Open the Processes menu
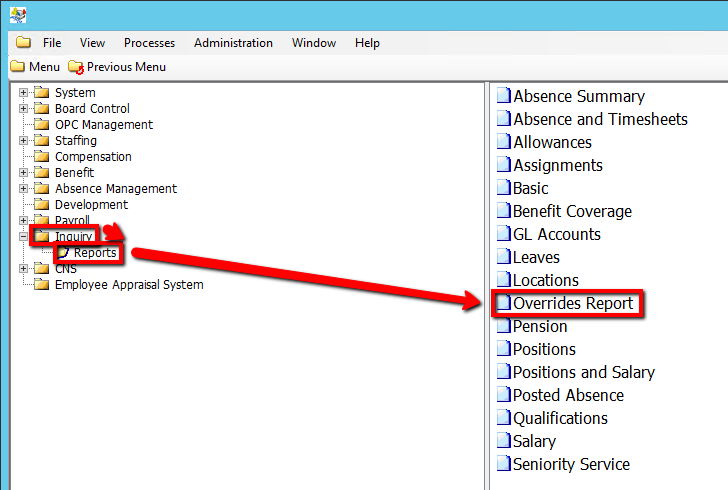Screen dimensions: 728x490 149,43
